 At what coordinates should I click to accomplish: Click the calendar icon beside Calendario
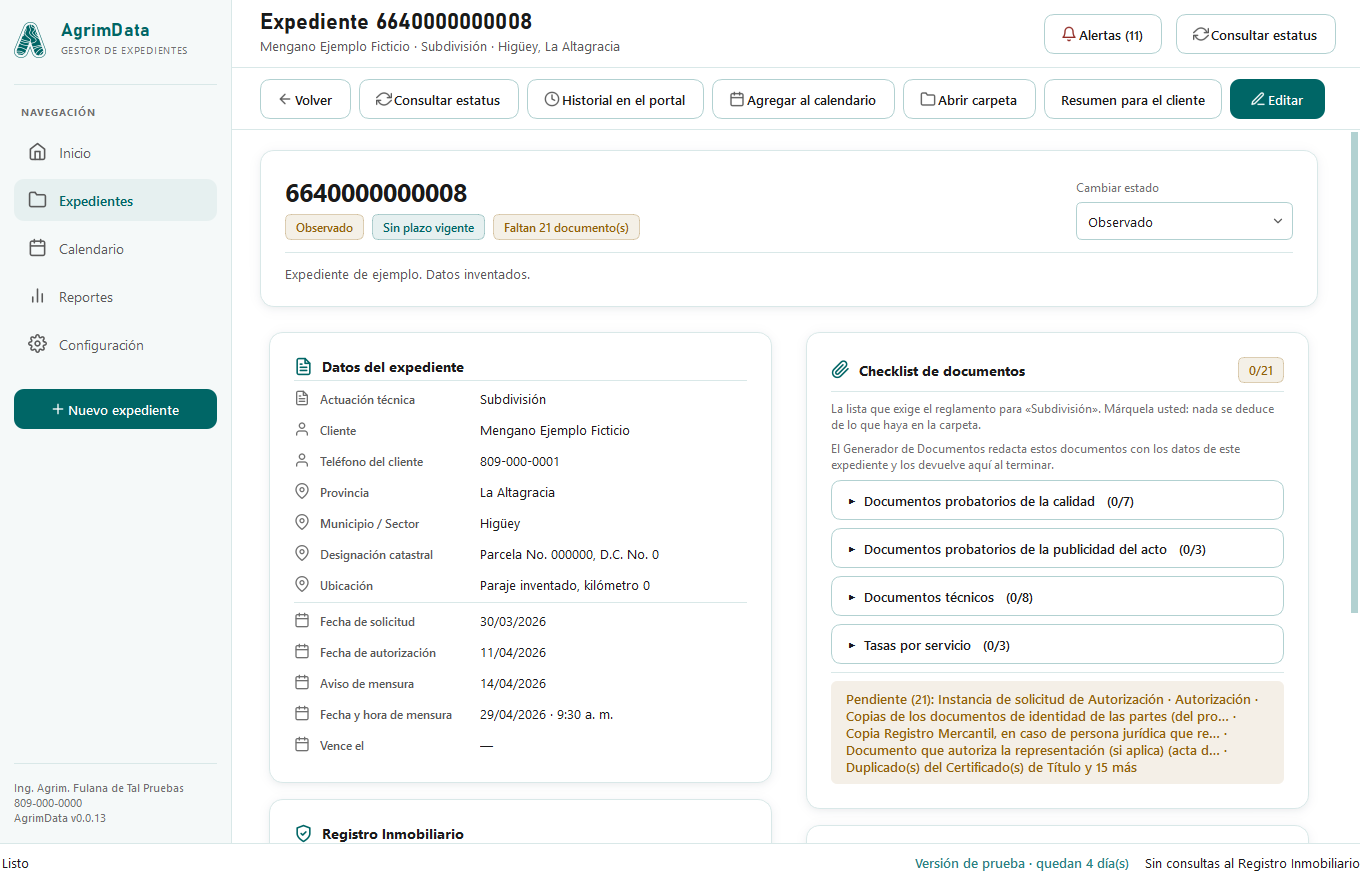[x=38, y=249]
